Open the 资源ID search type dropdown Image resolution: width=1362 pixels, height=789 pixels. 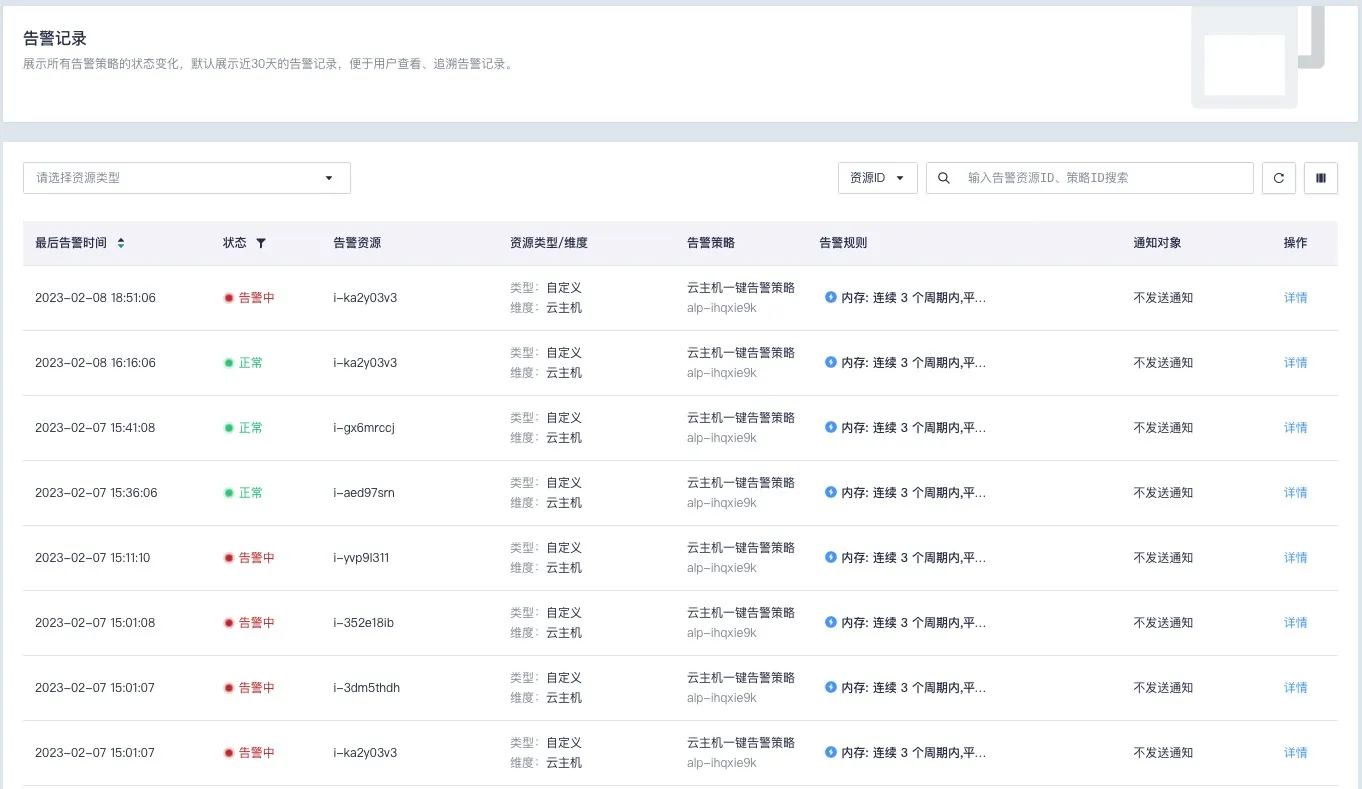pyautogui.click(x=877, y=178)
